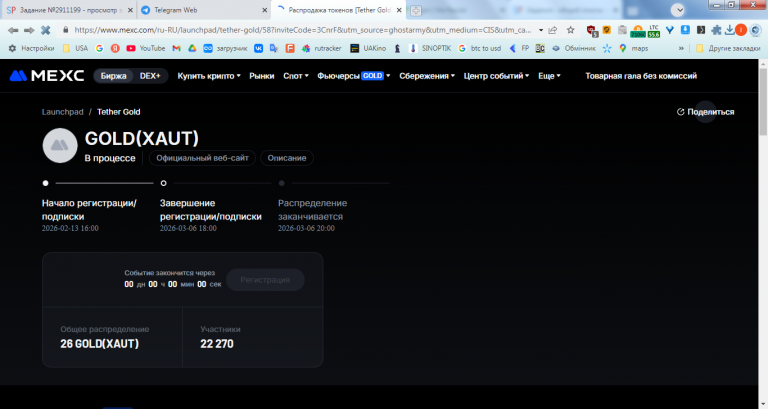This screenshot has height=409, width=768.
Task: Switch to the DEX+ toggle option
Action: pos(150,76)
